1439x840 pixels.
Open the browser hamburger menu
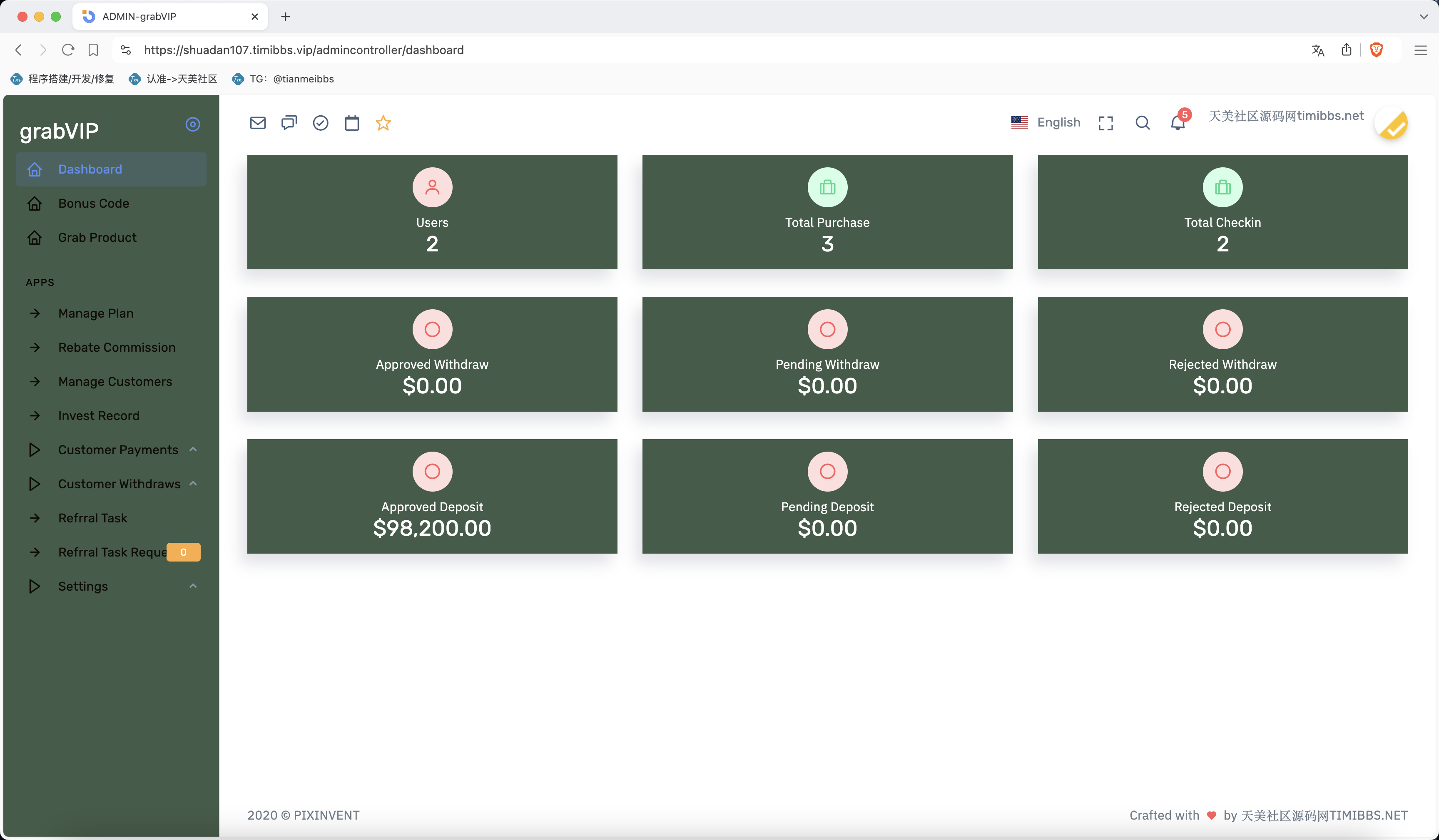[x=1420, y=50]
